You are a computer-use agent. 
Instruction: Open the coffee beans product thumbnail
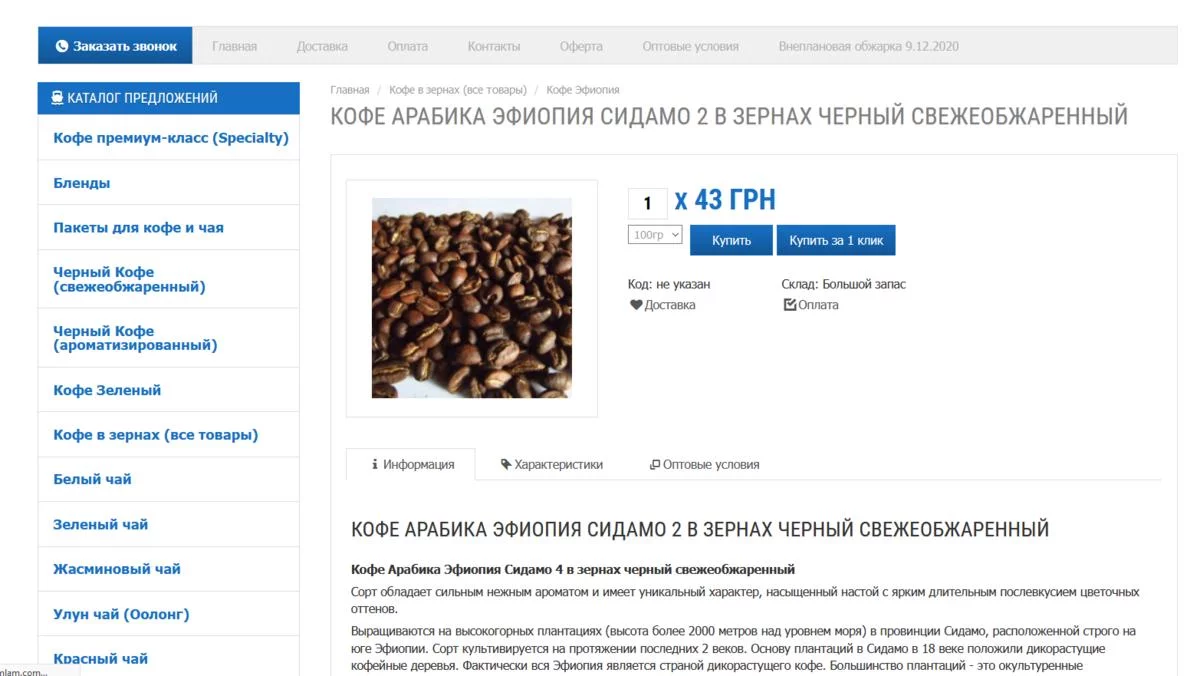click(x=472, y=298)
